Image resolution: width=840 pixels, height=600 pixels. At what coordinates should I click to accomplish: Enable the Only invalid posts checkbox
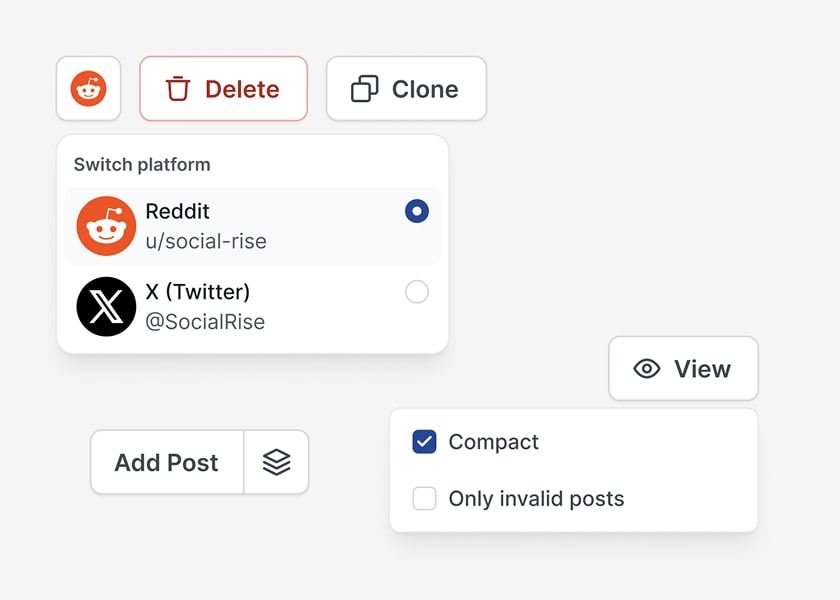[x=425, y=498]
